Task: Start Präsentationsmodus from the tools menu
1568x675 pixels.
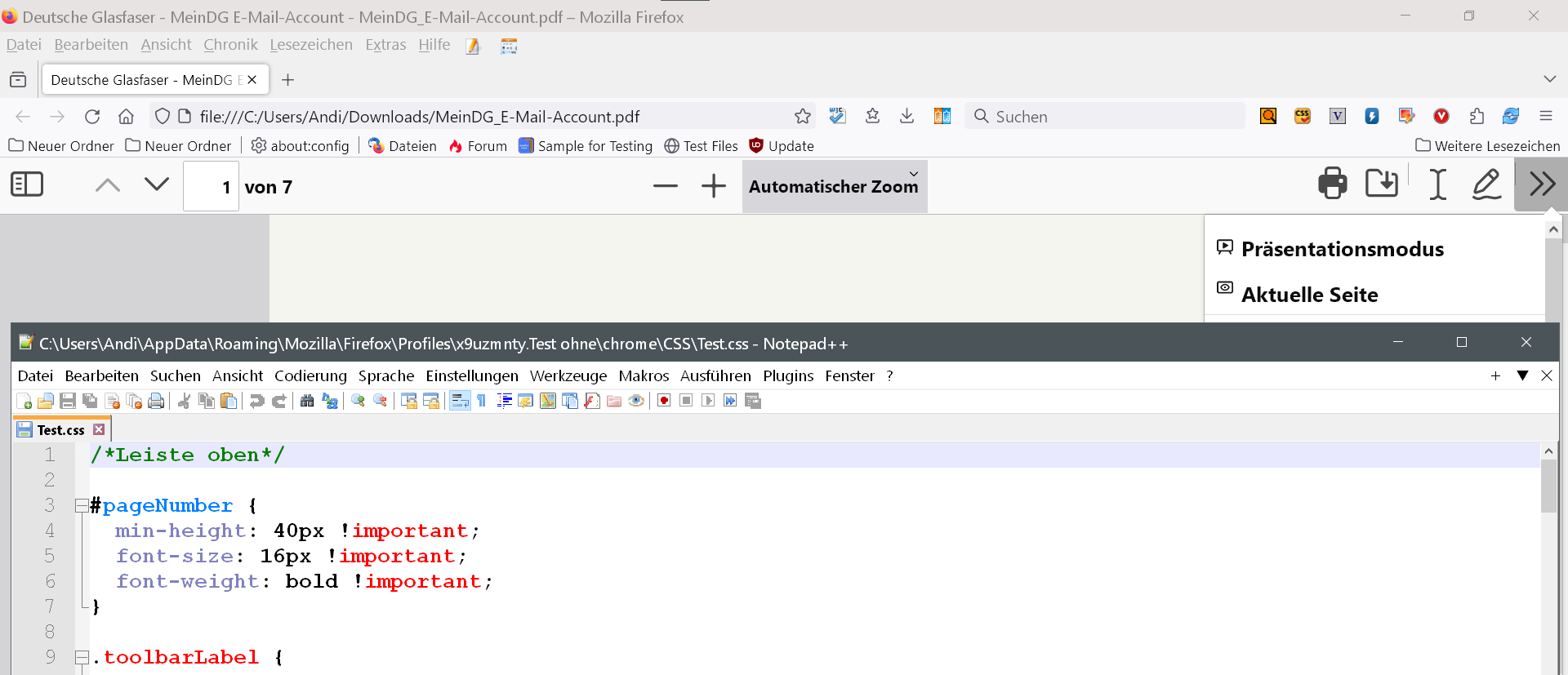Action: pos(1342,249)
